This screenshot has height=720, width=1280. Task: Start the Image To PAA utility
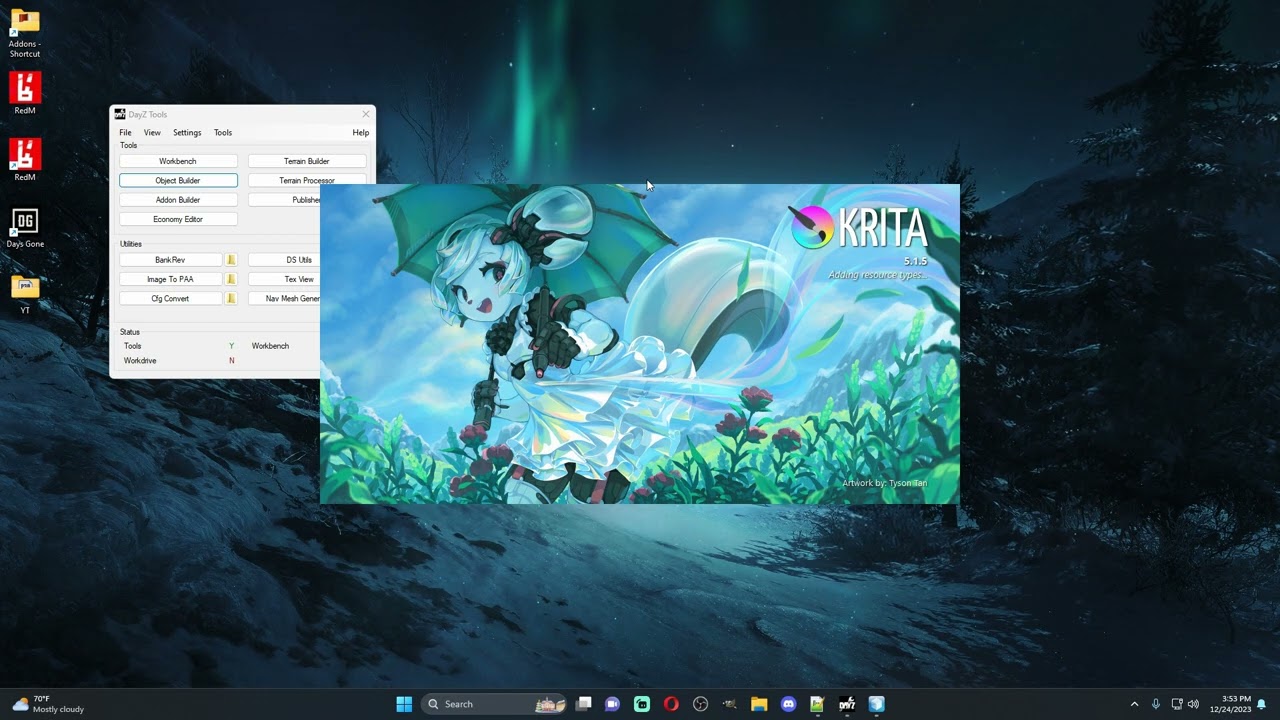pos(170,279)
